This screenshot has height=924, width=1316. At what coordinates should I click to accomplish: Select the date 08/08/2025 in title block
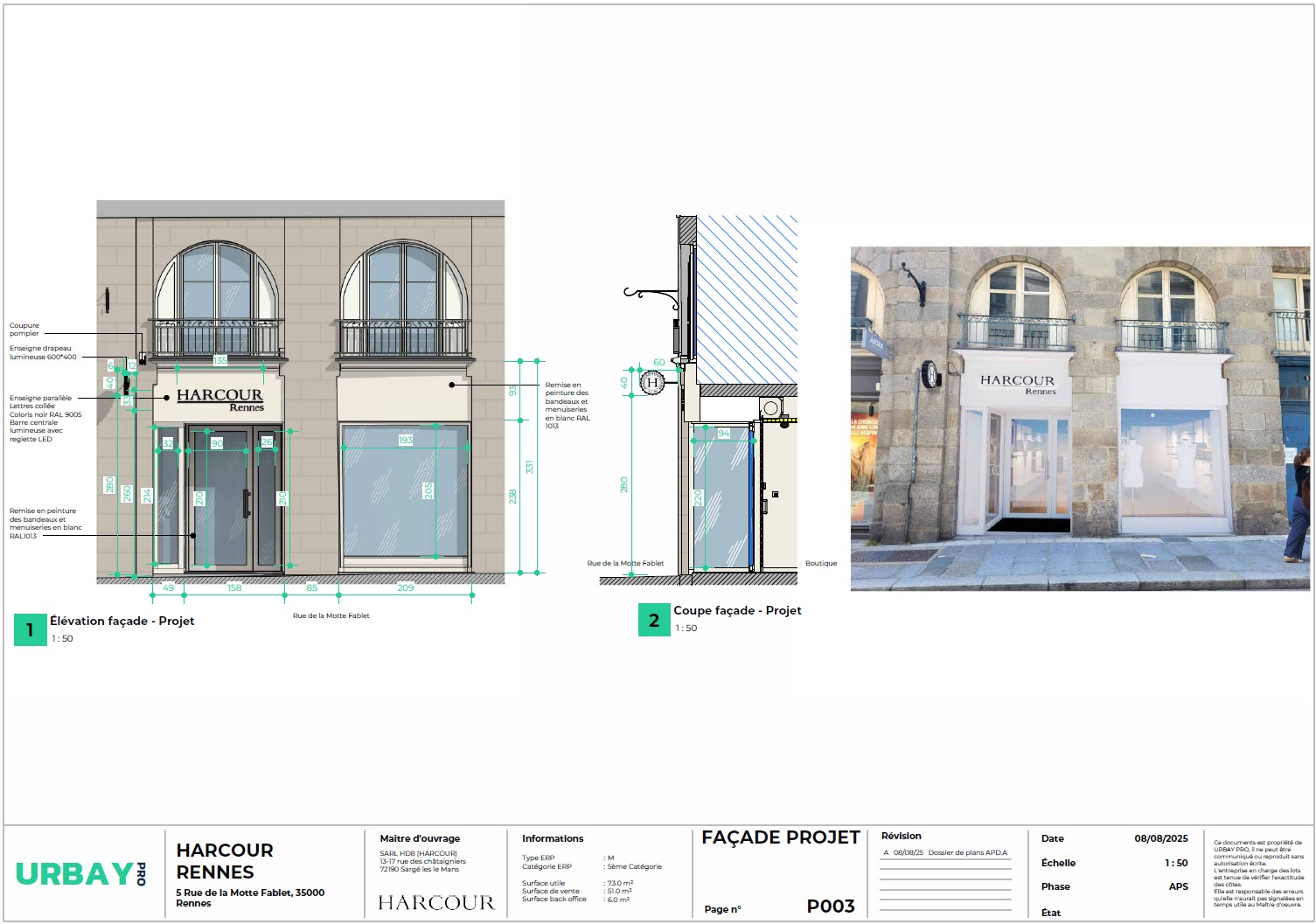click(x=1160, y=838)
